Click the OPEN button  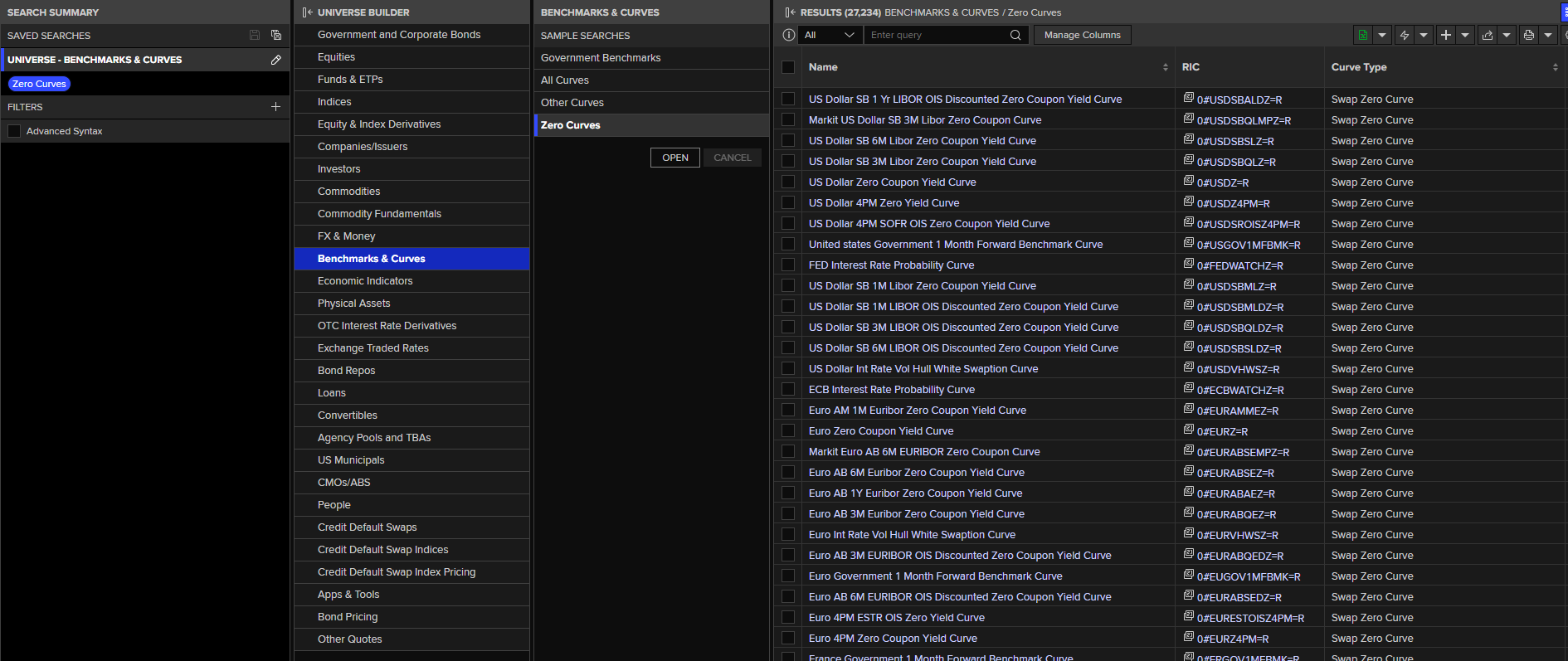tap(675, 158)
